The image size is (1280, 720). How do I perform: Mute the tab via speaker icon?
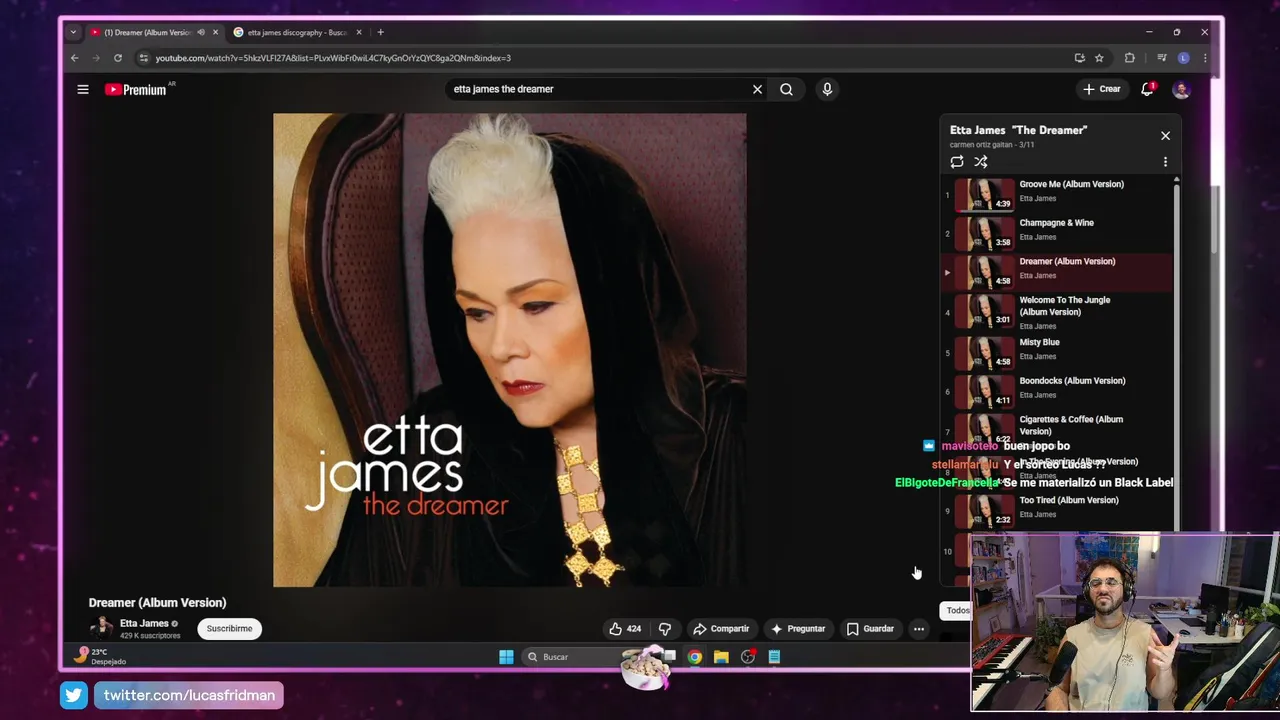[x=201, y=32]
